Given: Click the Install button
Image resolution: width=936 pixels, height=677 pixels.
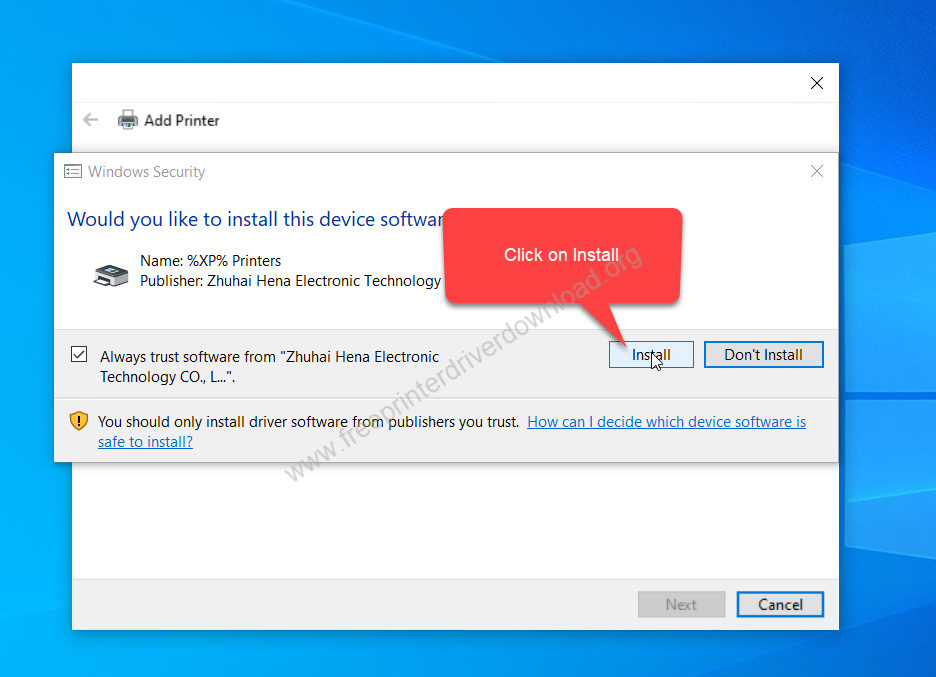Looking at the screenshot, I should [x=651, y=355].
